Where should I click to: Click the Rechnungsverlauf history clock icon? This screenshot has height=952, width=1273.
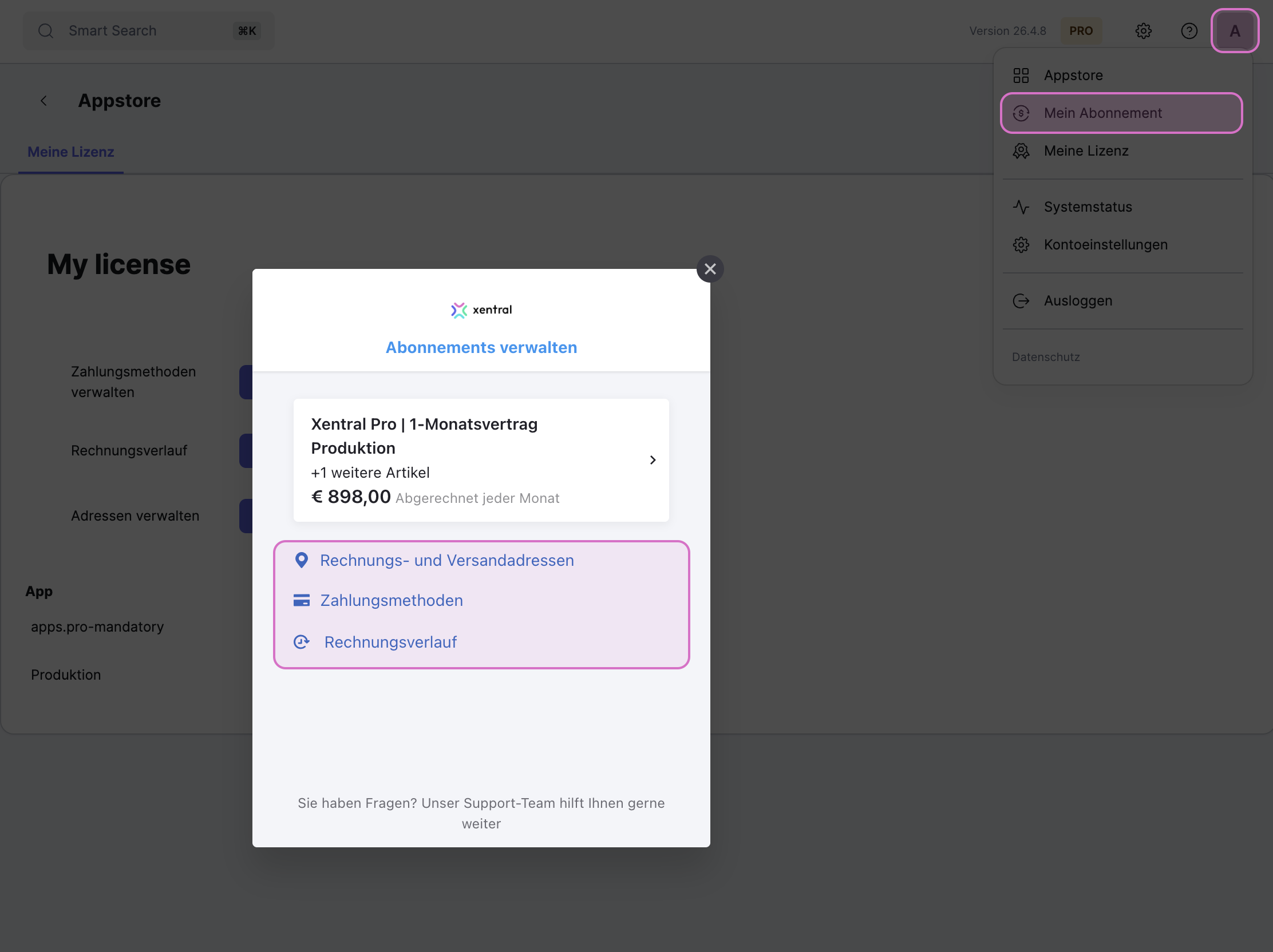(301, 642)
